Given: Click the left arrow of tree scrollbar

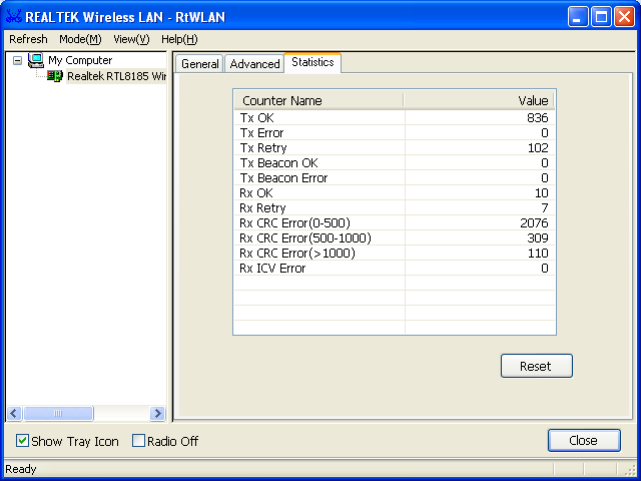Looking at the screenshot, I should (13, 413).
